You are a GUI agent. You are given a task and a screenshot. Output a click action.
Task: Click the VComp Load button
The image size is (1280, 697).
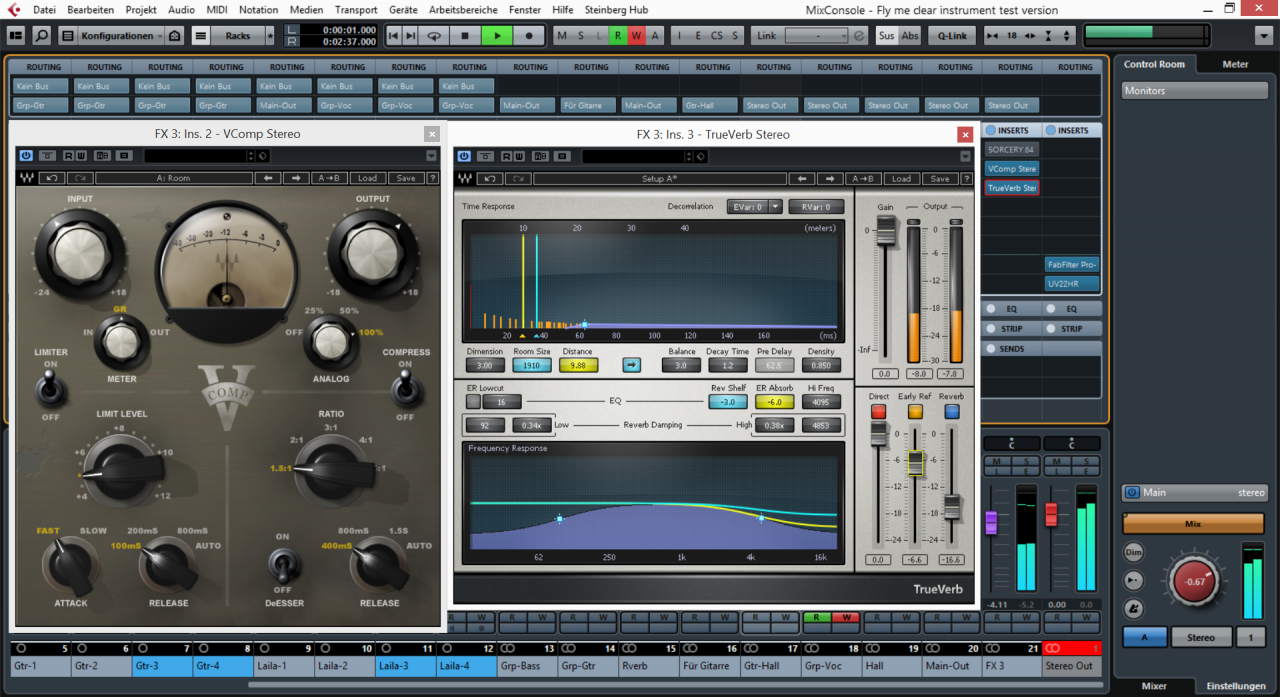[x=367, y=178]
